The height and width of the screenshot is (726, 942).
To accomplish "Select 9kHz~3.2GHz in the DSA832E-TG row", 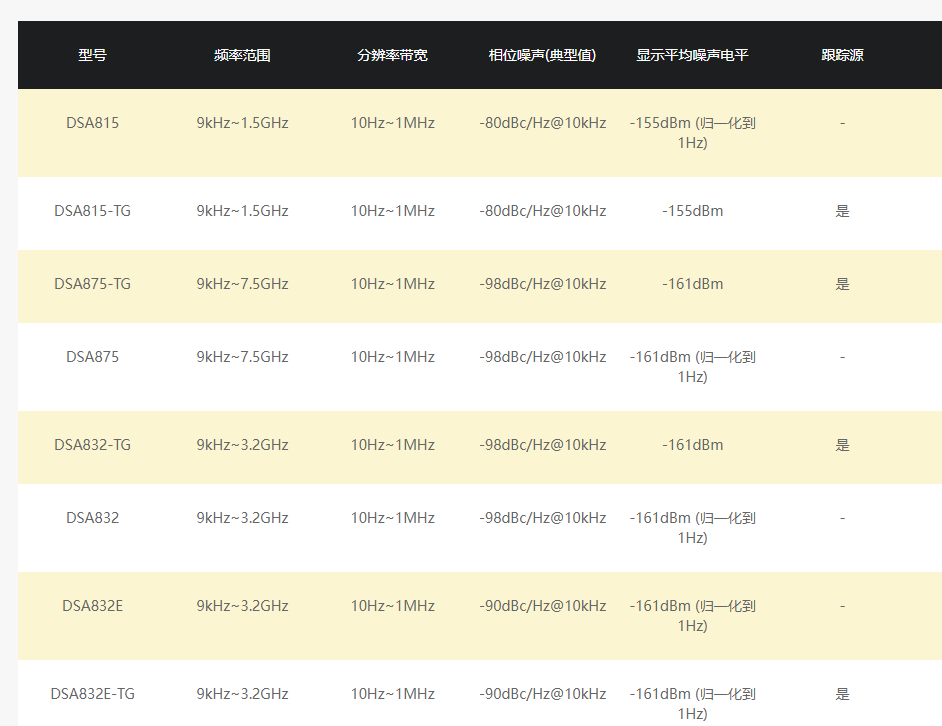I will click(242, 694).
